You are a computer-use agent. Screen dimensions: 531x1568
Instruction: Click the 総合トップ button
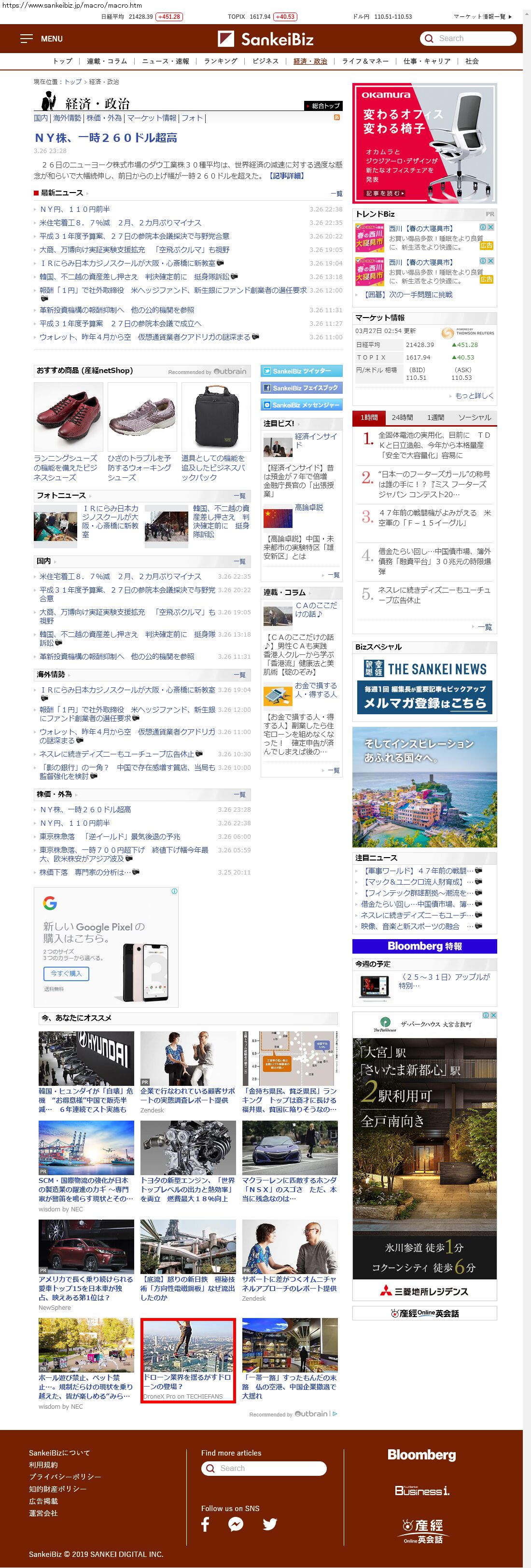(323, 106)
